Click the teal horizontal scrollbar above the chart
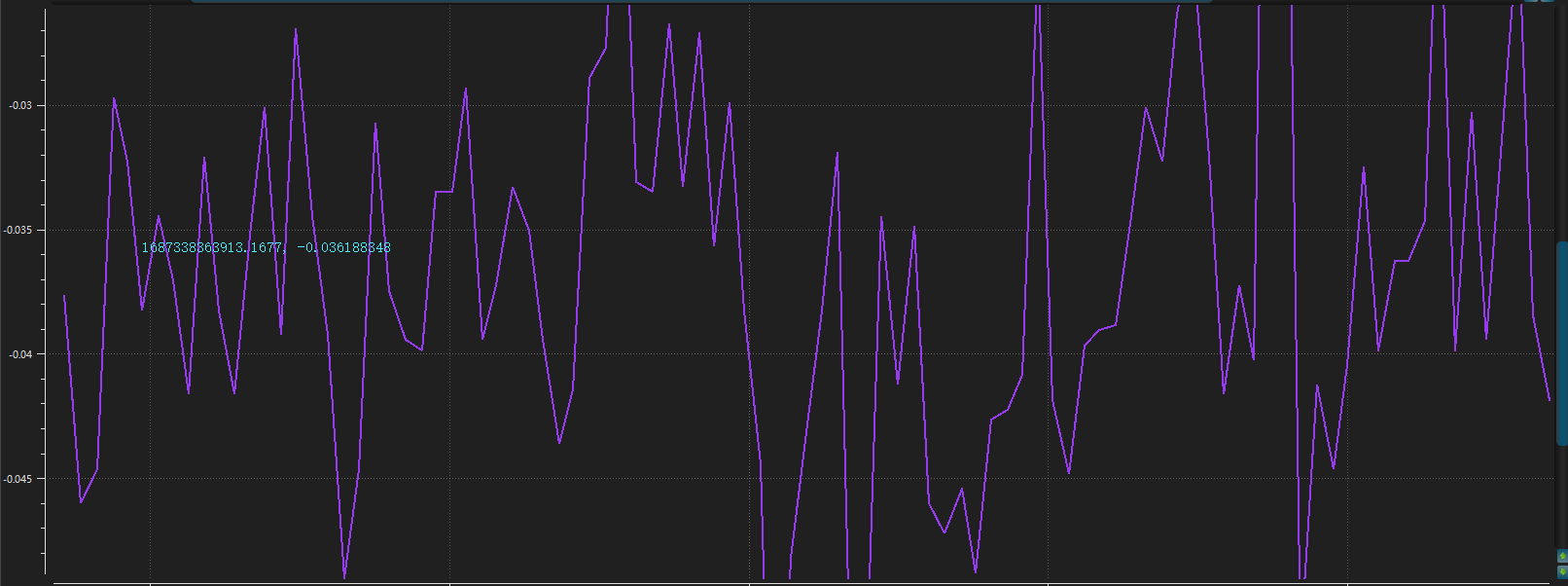 tap(700, 1)
